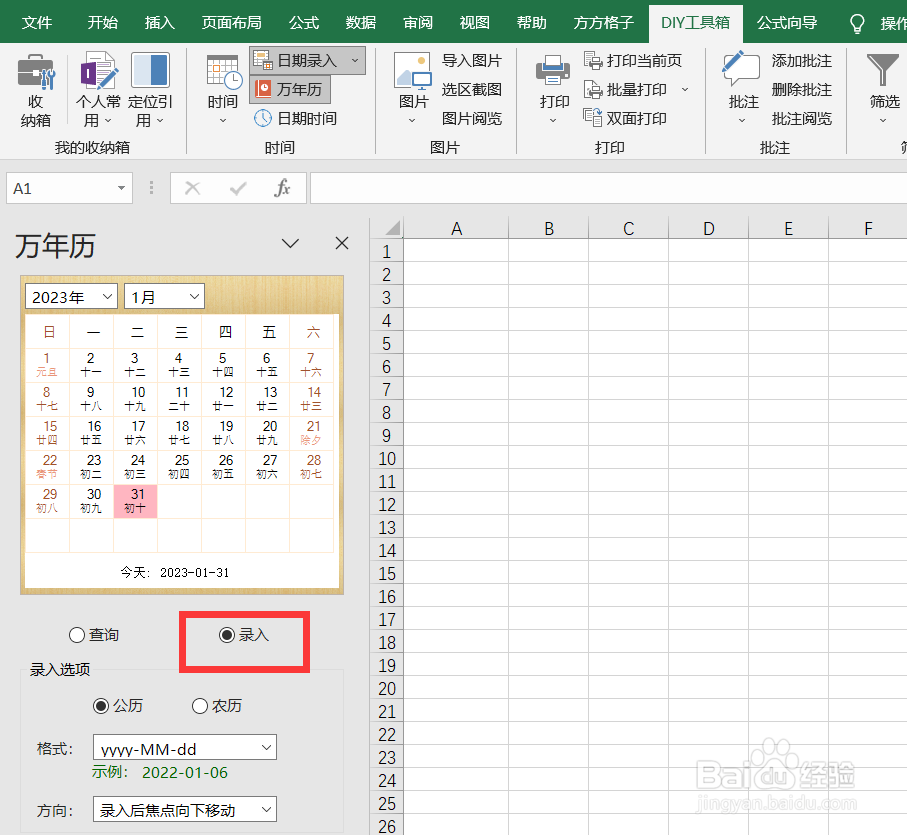This screenshot has width=907, height=835.
Task: Open the 收纳箱 toolbox icon
Action: (x=36, y=72)
